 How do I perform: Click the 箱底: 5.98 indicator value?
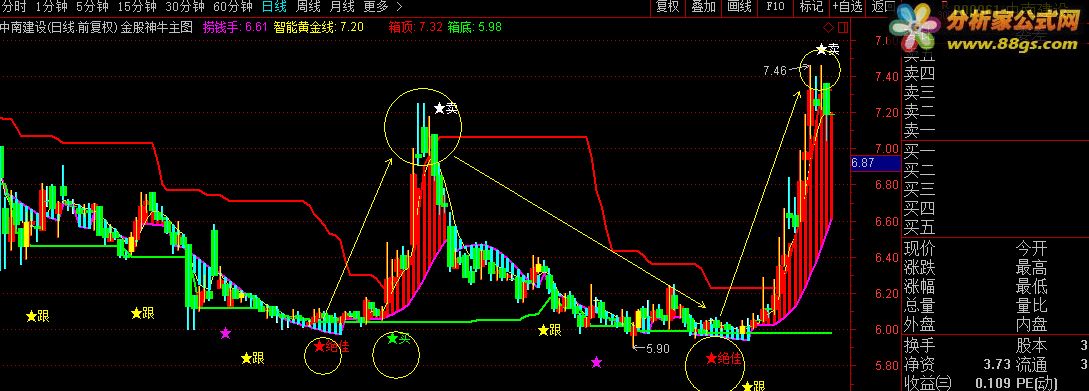[x=474, y=28]
